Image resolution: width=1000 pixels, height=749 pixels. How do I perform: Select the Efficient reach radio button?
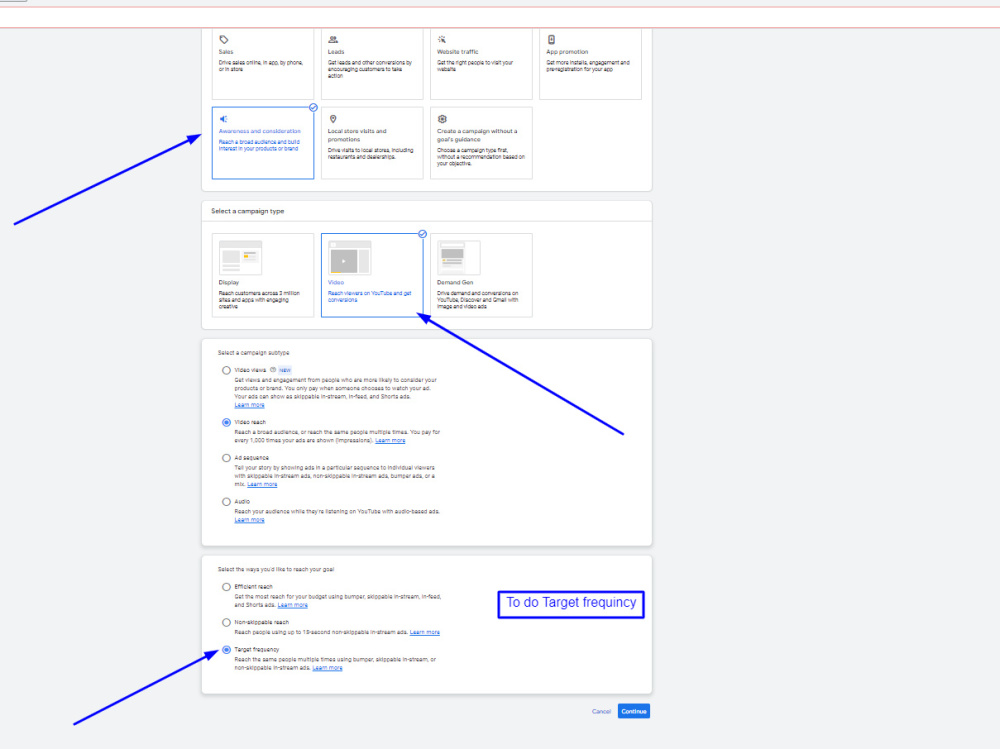226,587
